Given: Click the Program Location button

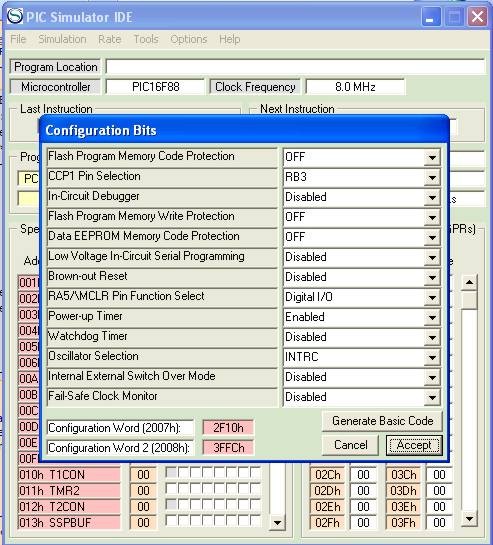Looking at the screenshot, I should 55,67.
